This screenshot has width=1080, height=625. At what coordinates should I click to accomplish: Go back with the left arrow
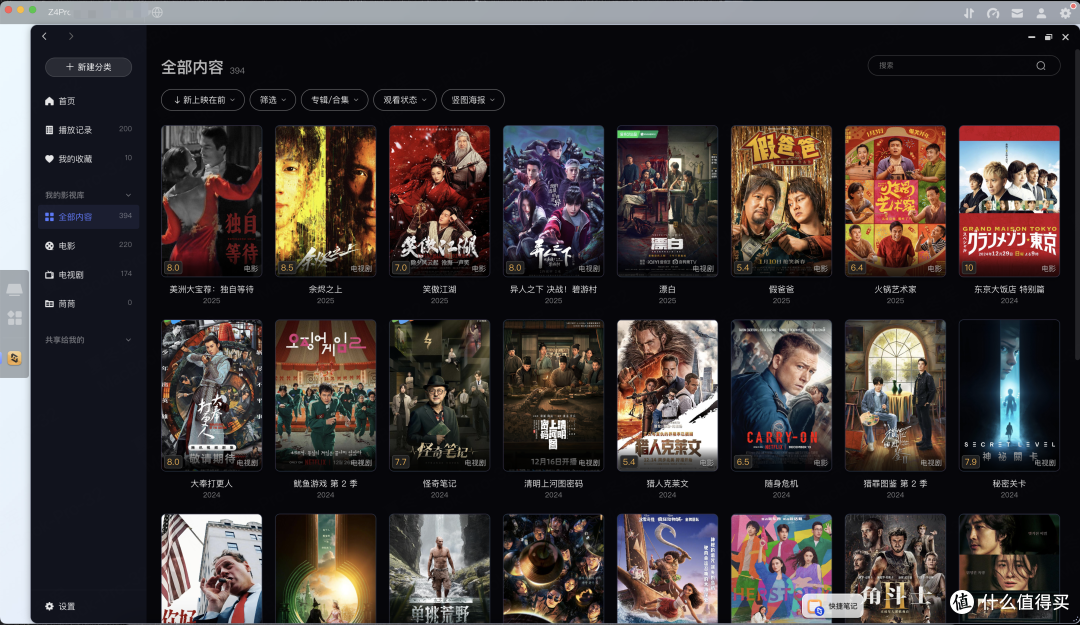pyautogui.click(x=44, y=37)
